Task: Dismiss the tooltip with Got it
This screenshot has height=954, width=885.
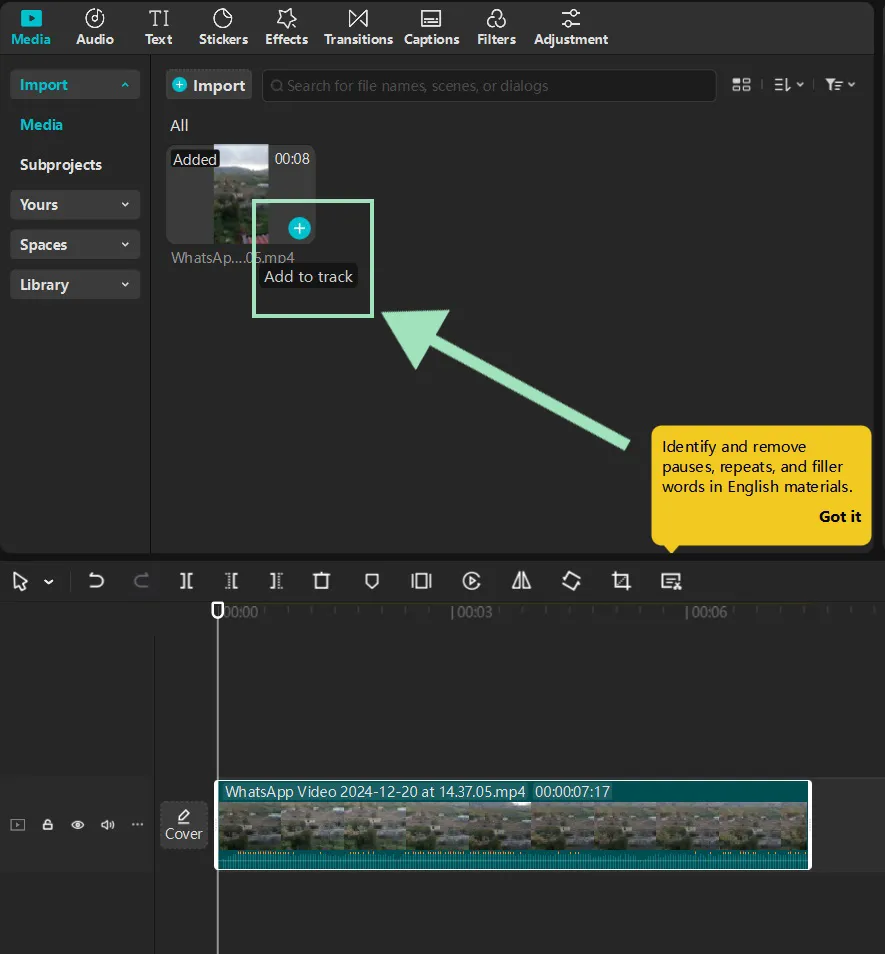Action: click(x=839, y=517)
